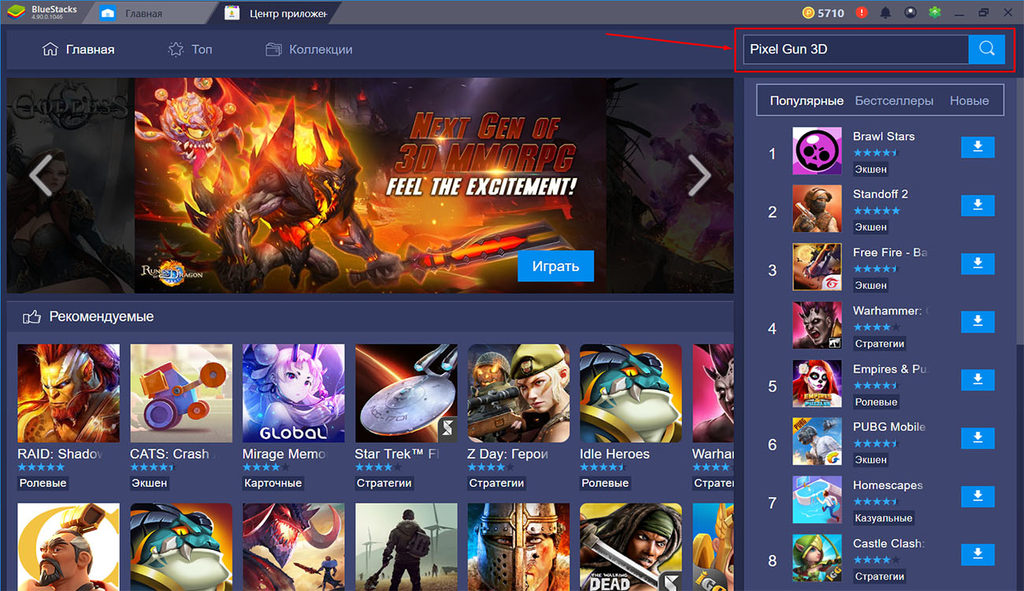Open the Топ navigation item
Viewport: 1024px width, 591px height.
(x=190, y=50)
